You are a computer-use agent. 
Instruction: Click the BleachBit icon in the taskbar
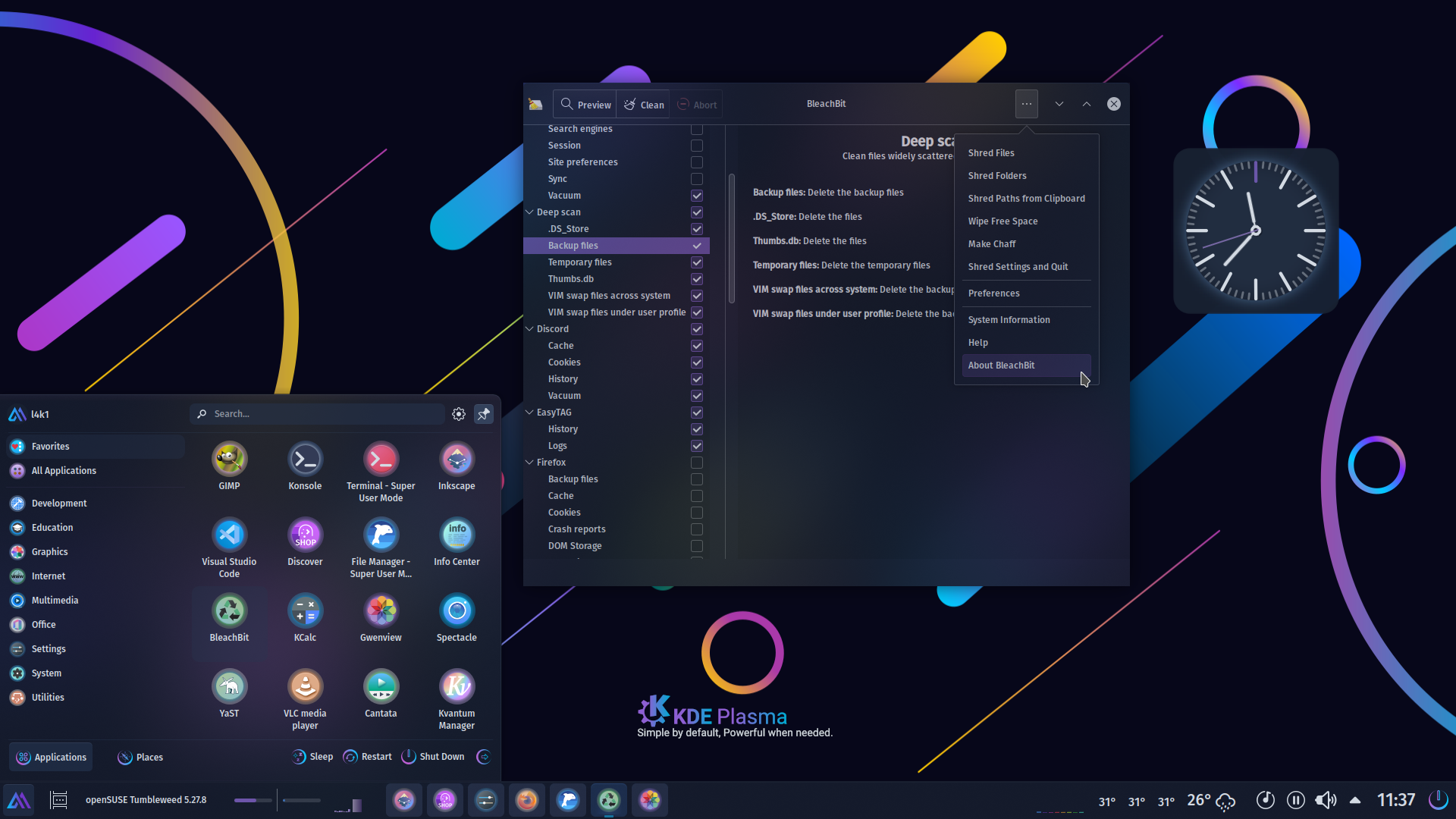click(x=609, y=800)
